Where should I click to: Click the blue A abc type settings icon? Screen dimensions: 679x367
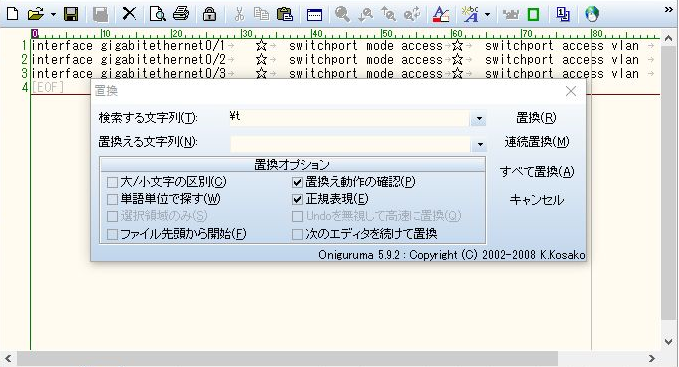(x=471, y=14)
